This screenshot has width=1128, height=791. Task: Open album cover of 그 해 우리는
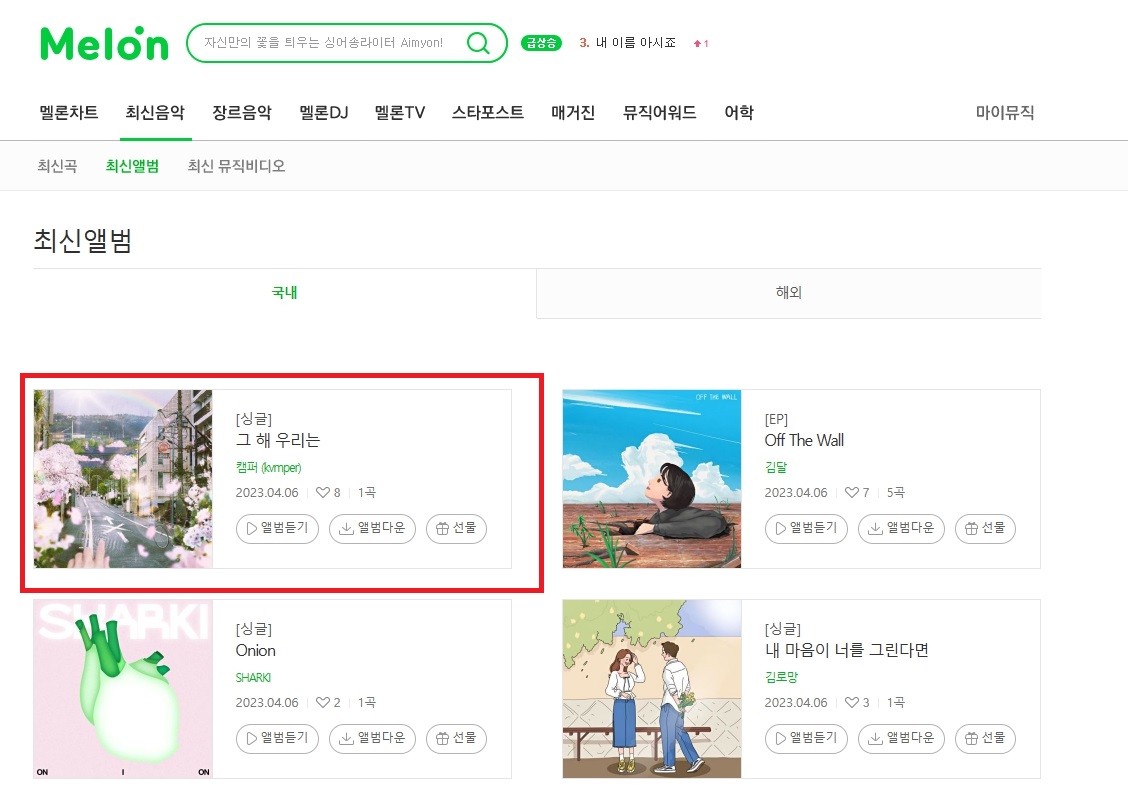123,479
